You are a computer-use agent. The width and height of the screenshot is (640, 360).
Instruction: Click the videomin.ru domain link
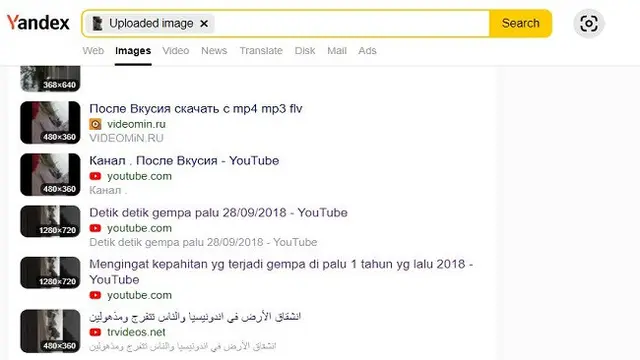(136, 124)
